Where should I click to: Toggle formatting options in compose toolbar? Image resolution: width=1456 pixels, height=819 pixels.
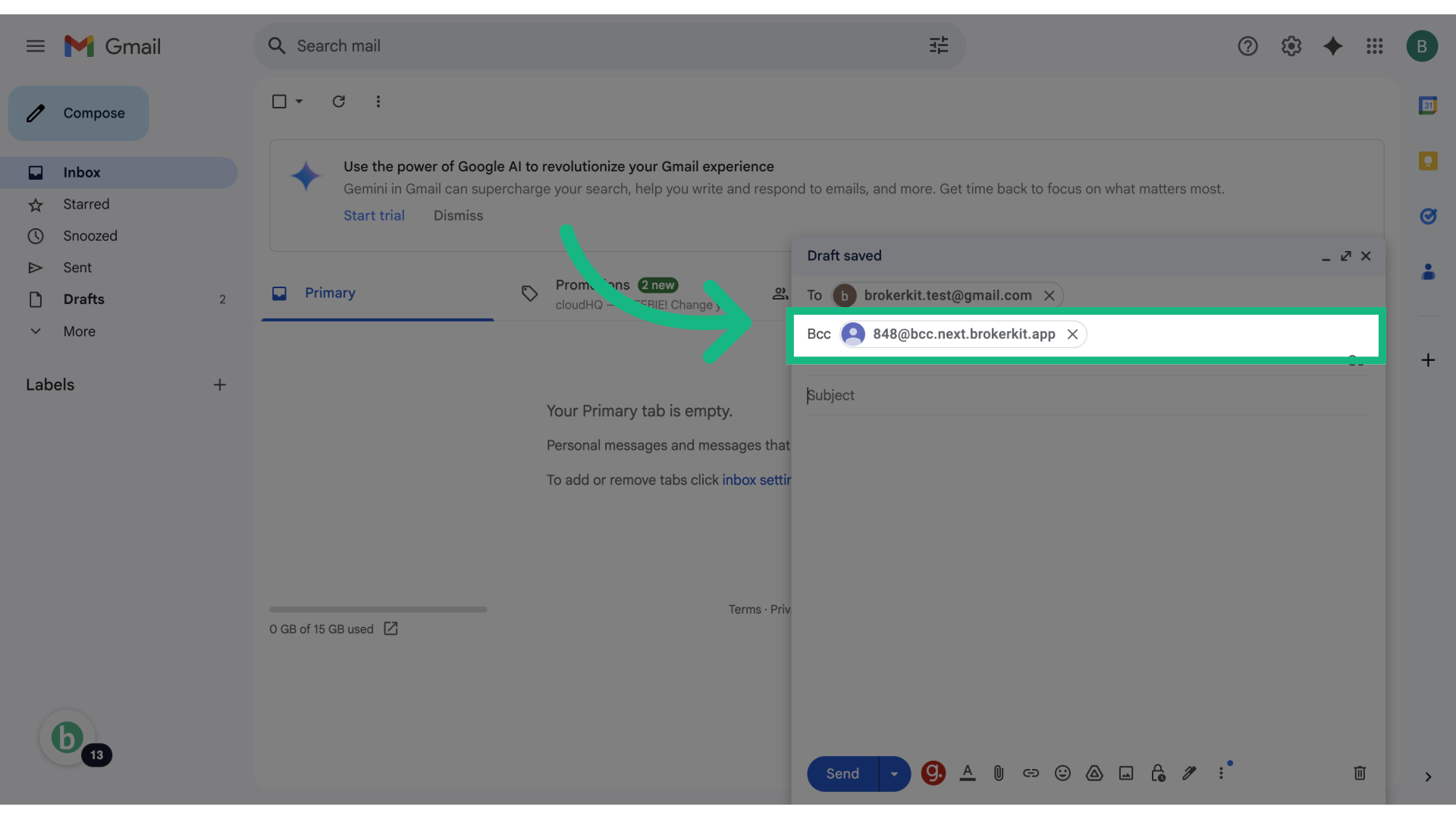(x=968, y=773)
